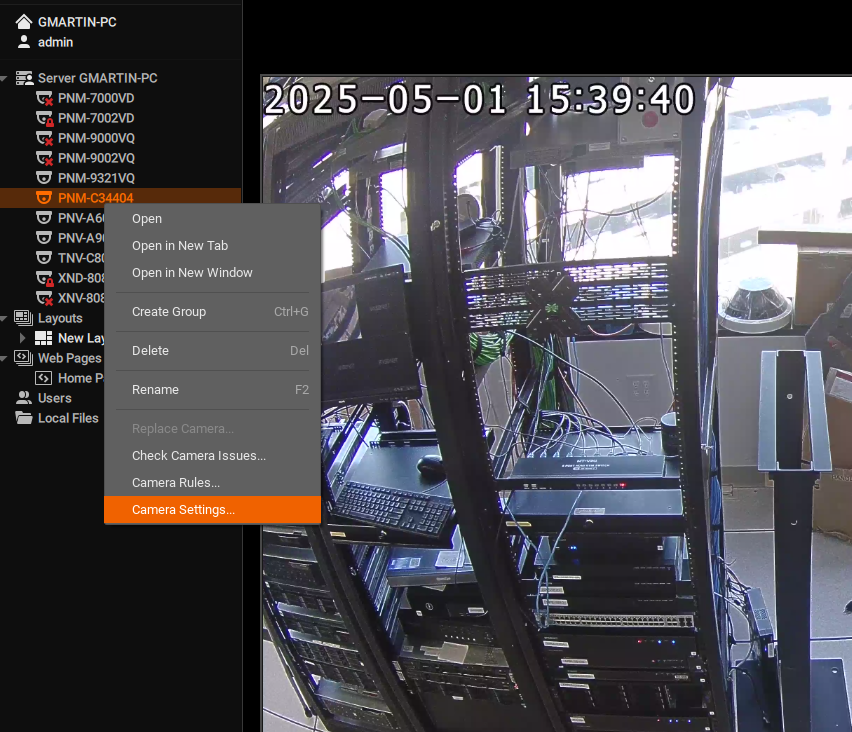This screenshot has width=852, height=732.
Task: Click the Users icon in the sidebar
Action: pyautogui.click(x=22, y=397)
